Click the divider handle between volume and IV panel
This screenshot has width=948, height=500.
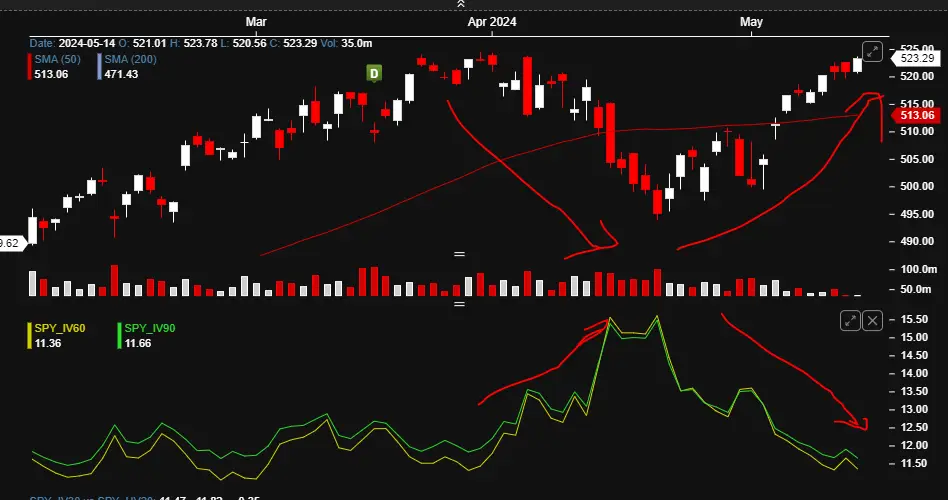[459, 304]
